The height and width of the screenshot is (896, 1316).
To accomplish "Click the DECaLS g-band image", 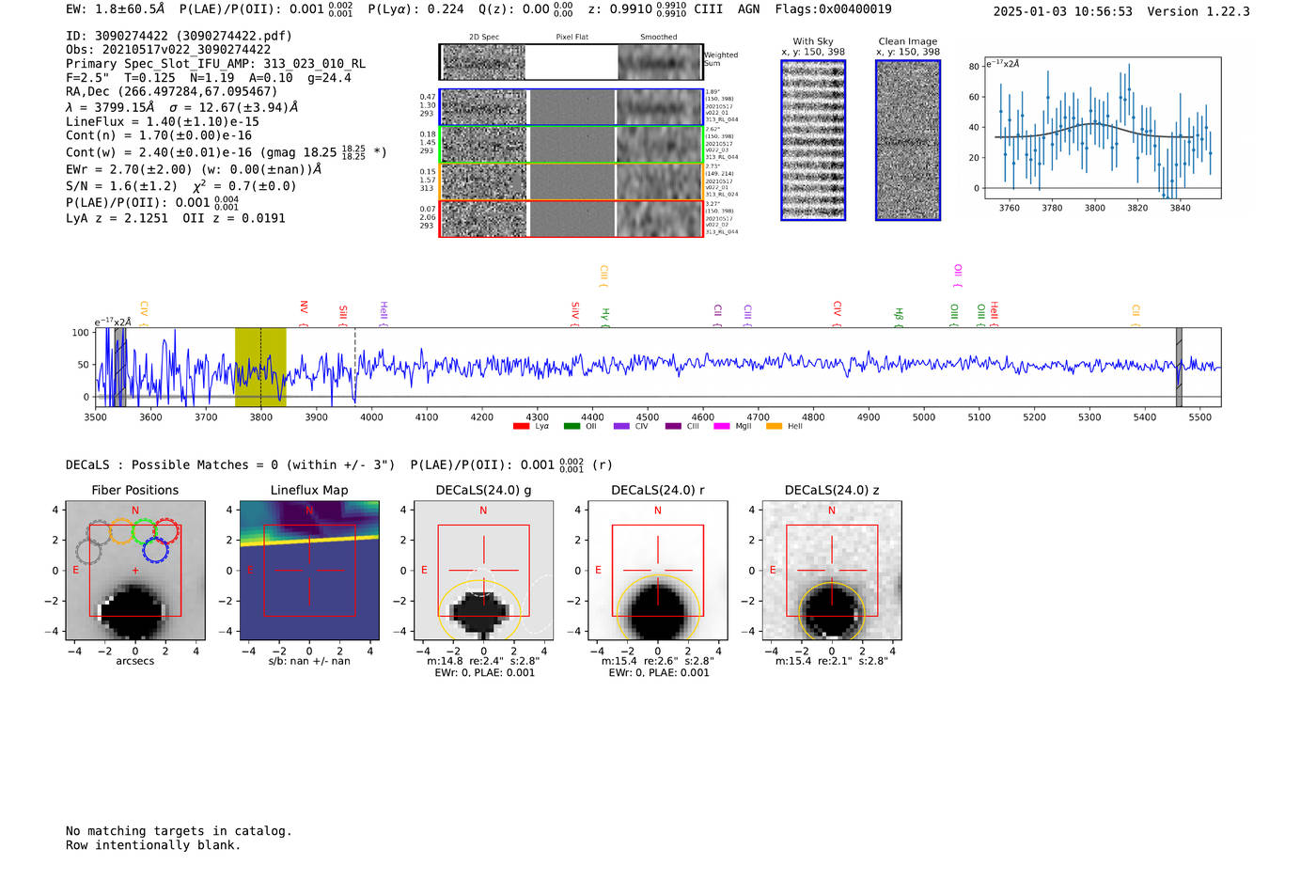I will click(x=483, y=572).
